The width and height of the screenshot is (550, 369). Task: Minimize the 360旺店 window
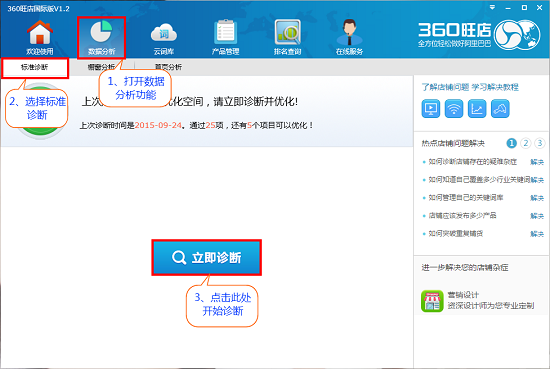pyautogui.click(x=508, y=8)
